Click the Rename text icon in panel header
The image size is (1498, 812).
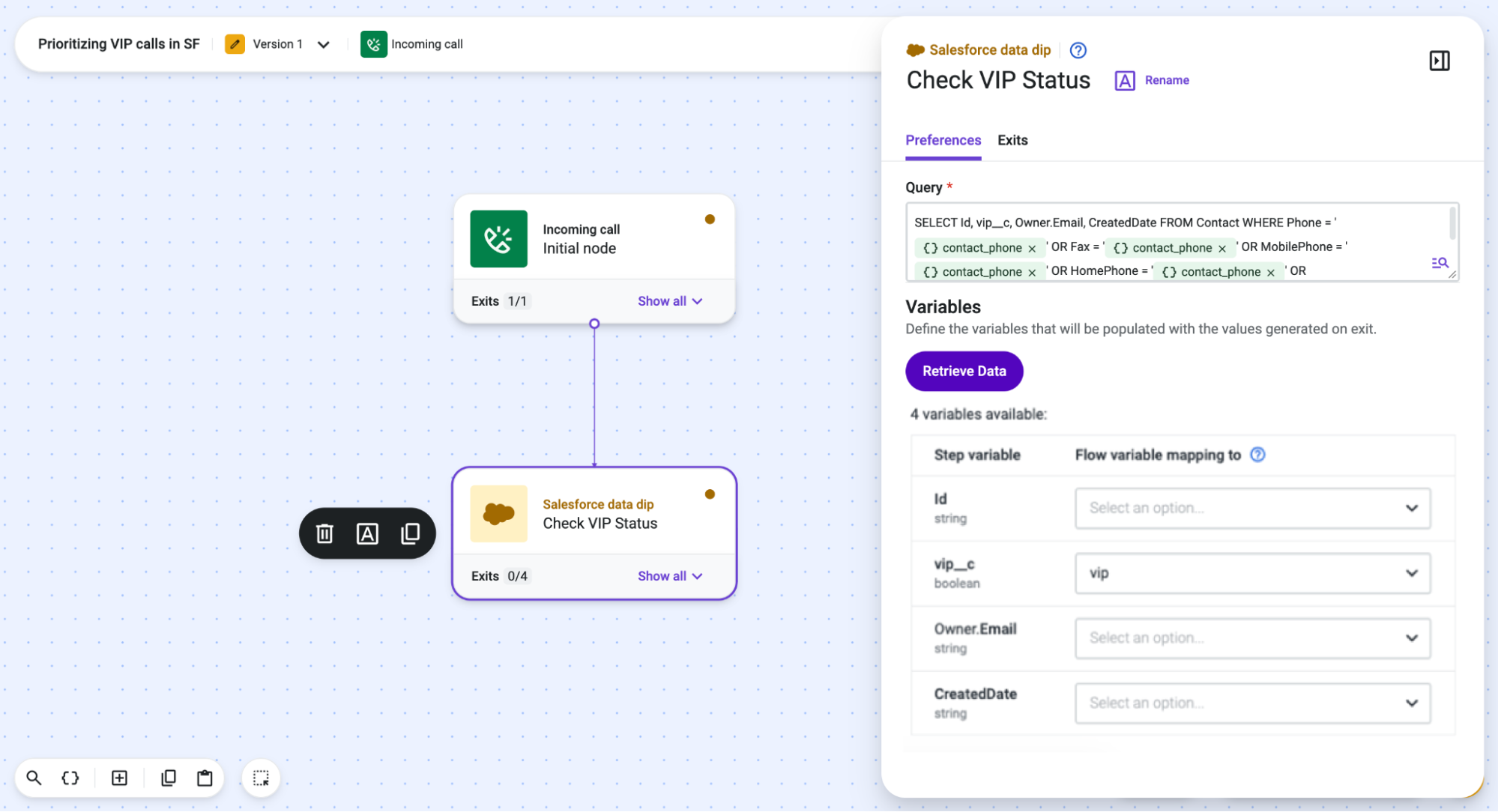click(x=1124, y=80)
